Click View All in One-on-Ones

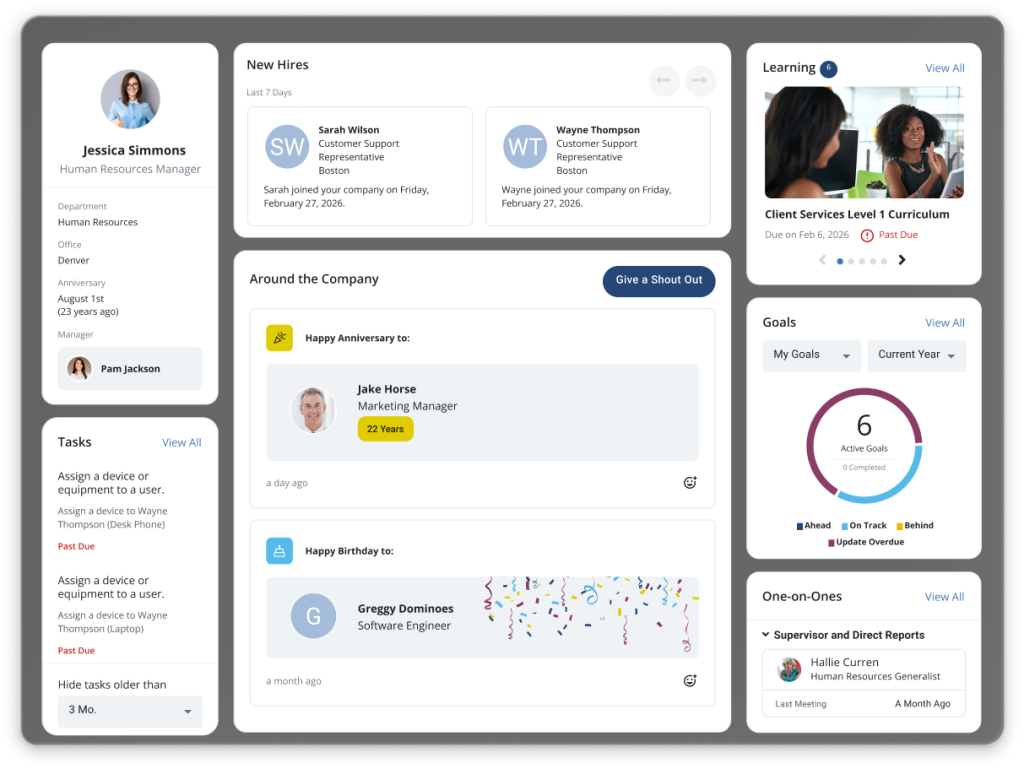coord(944,597)
